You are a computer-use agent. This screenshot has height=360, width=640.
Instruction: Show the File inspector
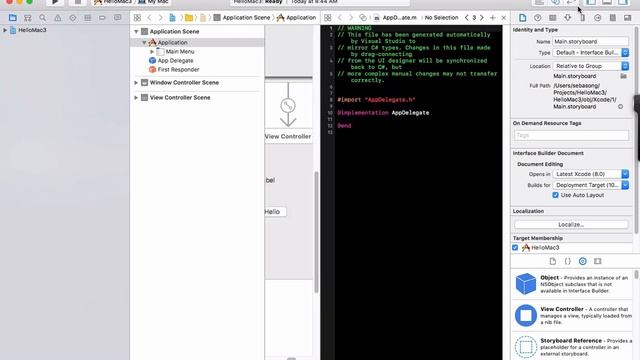[522, 18]
